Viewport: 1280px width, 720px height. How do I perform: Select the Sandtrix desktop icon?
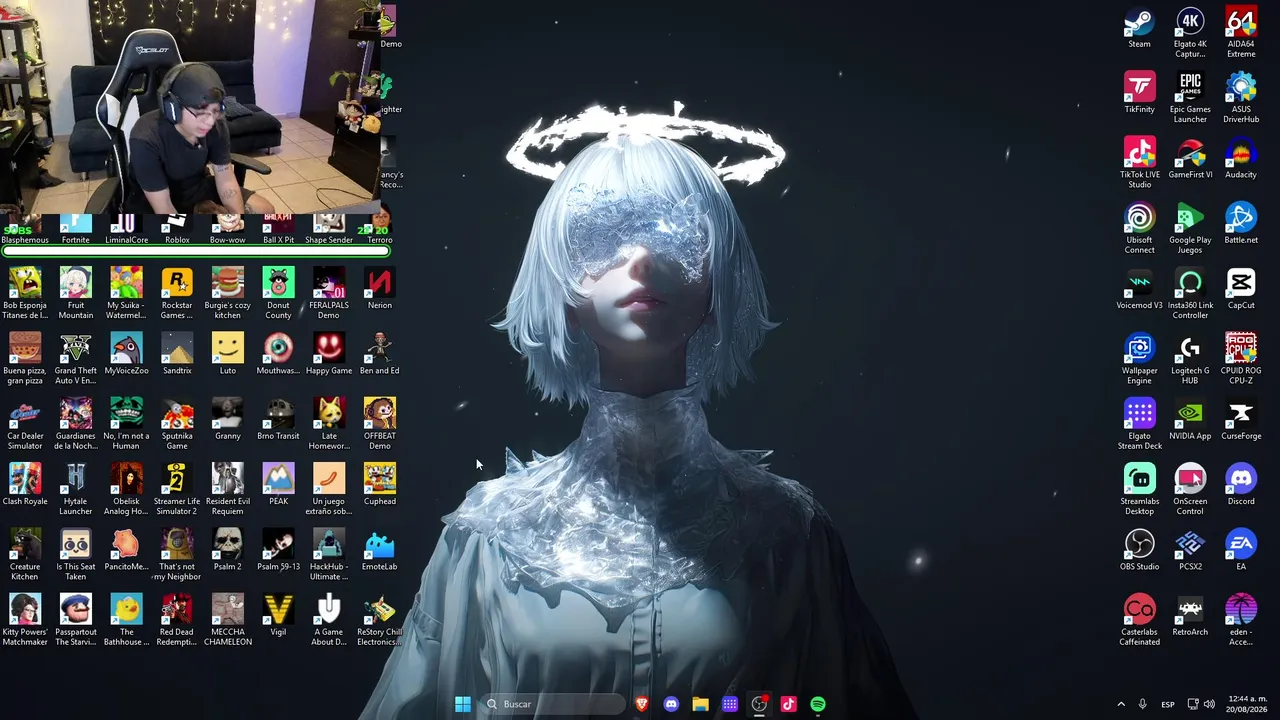pyautogui.click(x=177, y=354)
